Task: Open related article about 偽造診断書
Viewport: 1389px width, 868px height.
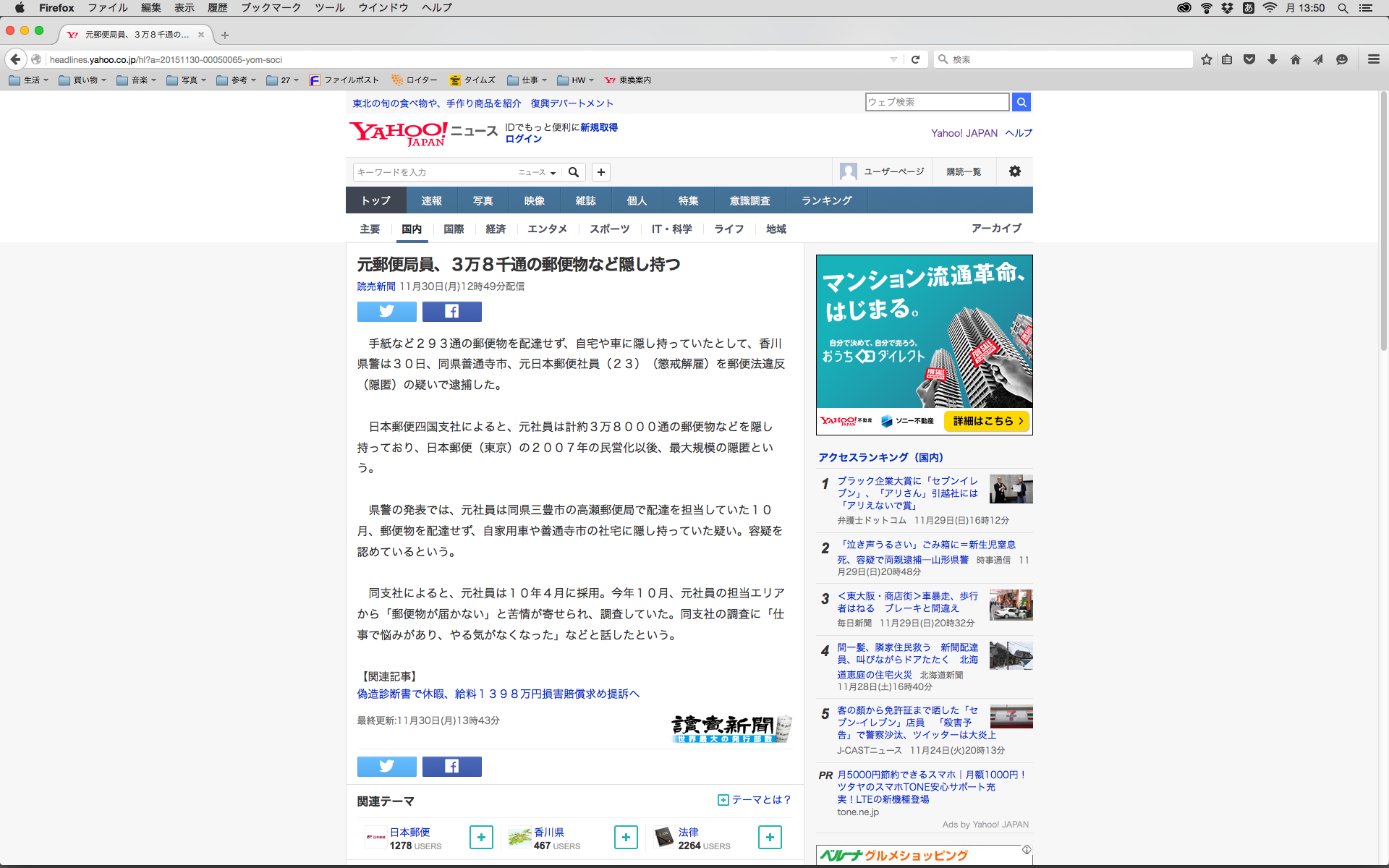Action: click(498, 694)
